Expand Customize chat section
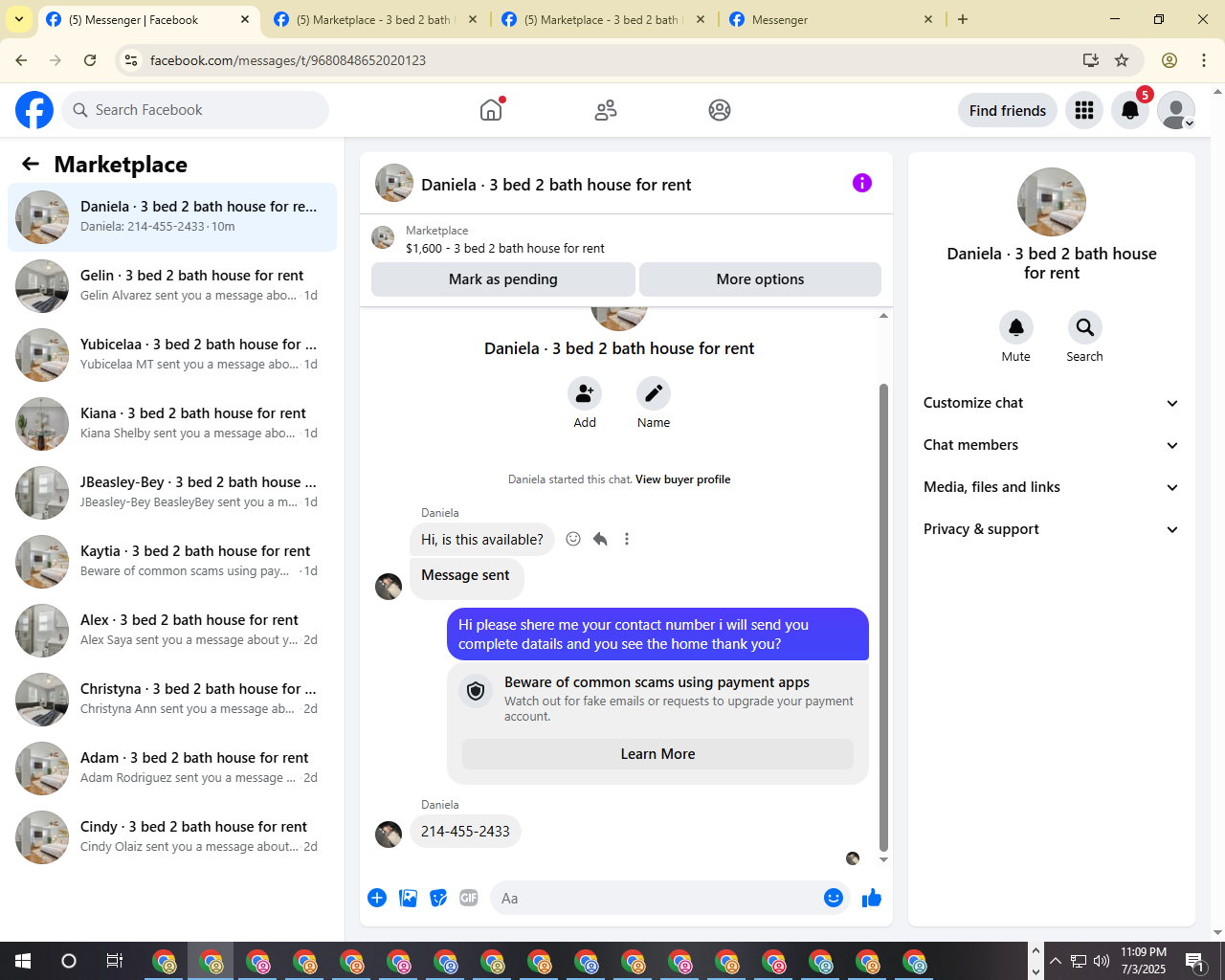Image resolution: width=1225 pixels, height=980 pixels. pyautogui.click(x=1052, y=403)
